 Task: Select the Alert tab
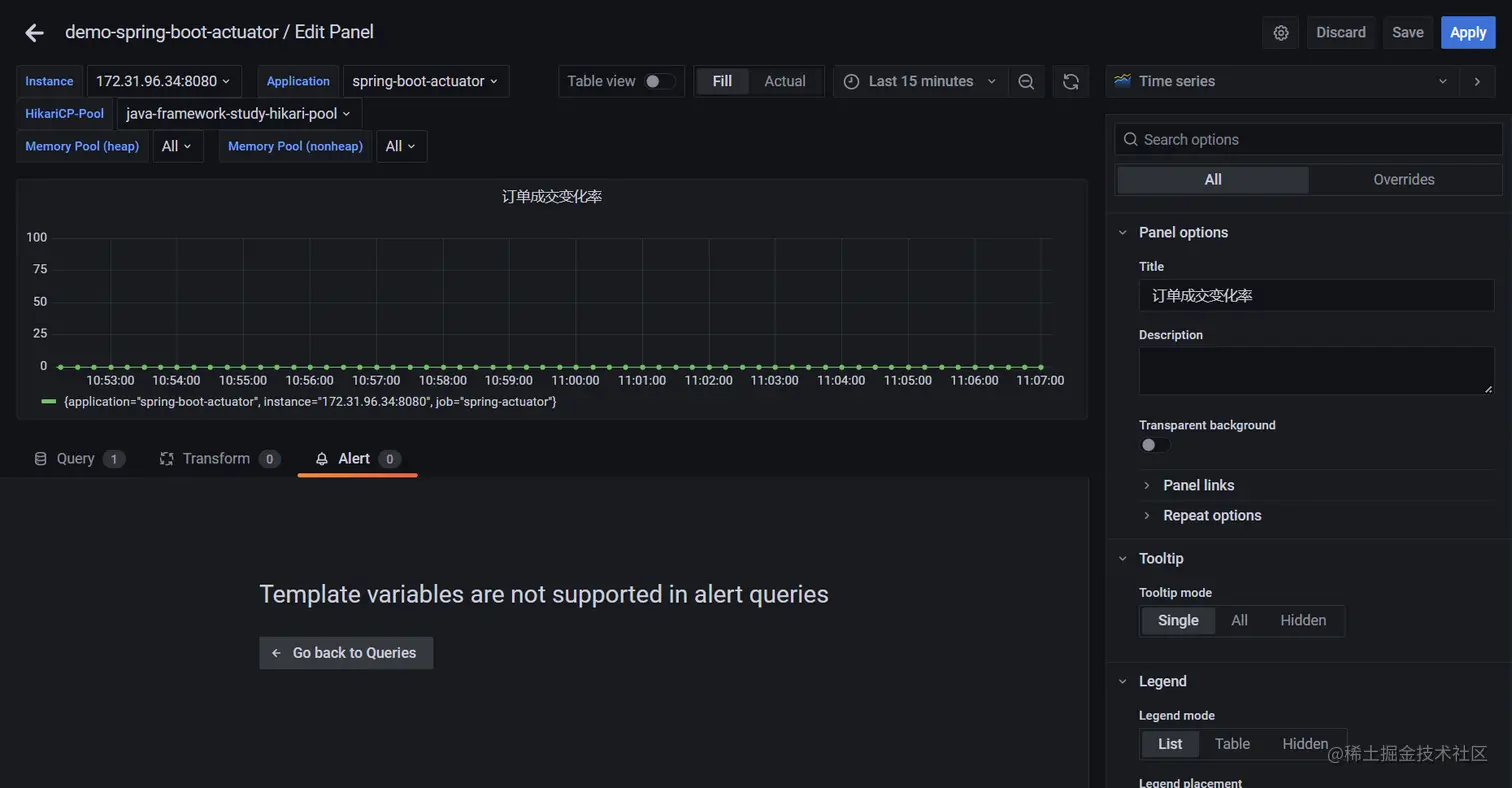[x=357, y=459]
